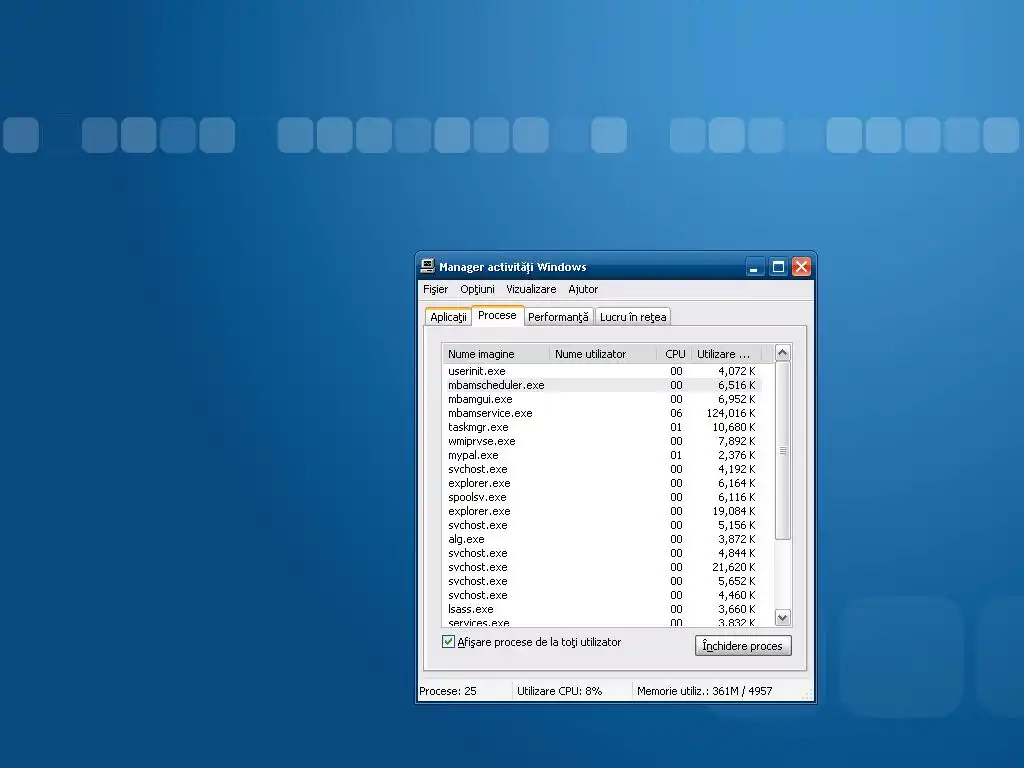Select the lsass.exe process
Viewport: 1024px width, 768px height.
click(601, 609)
